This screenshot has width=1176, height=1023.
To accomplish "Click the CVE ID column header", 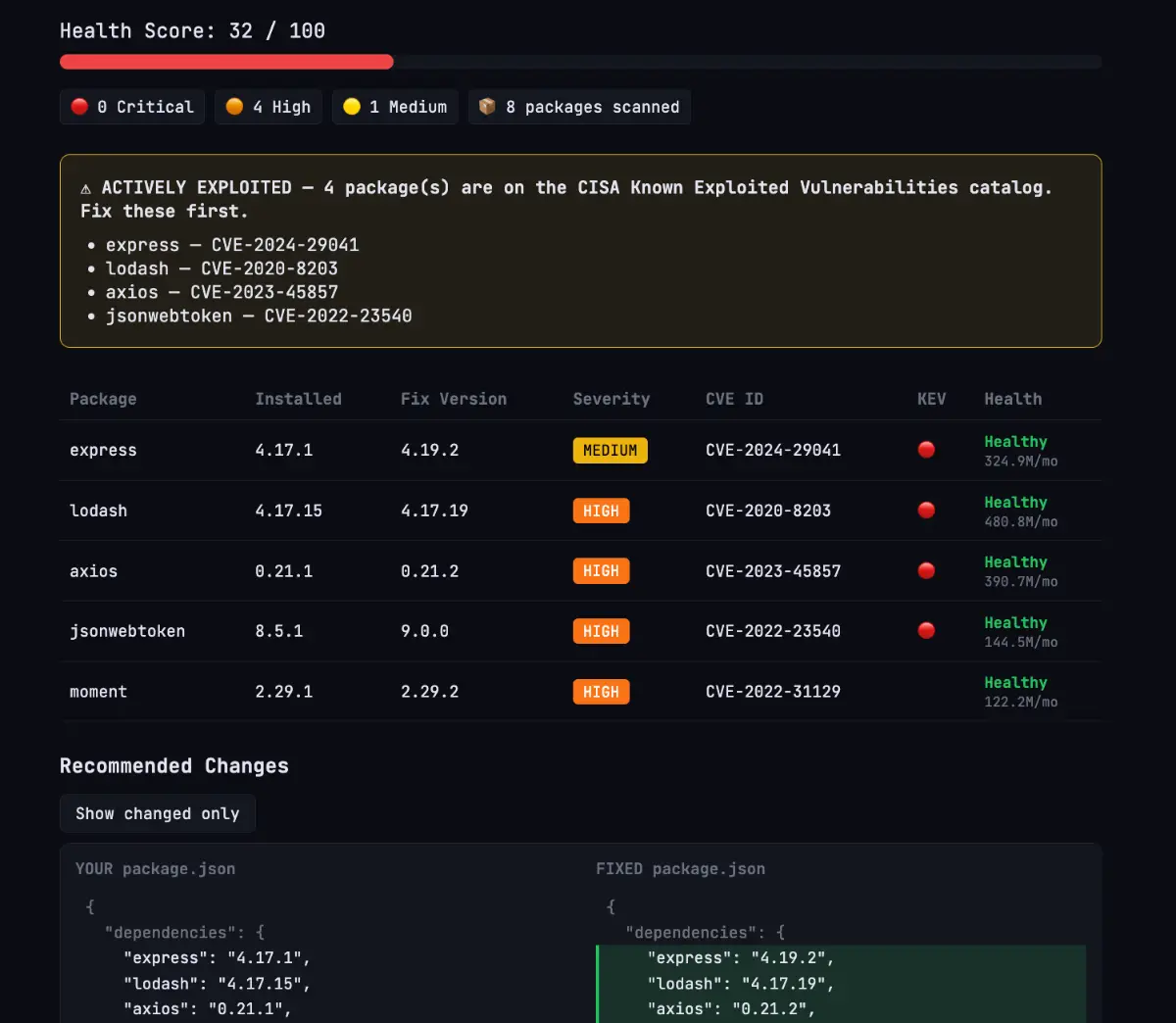I will click(734, 399).
